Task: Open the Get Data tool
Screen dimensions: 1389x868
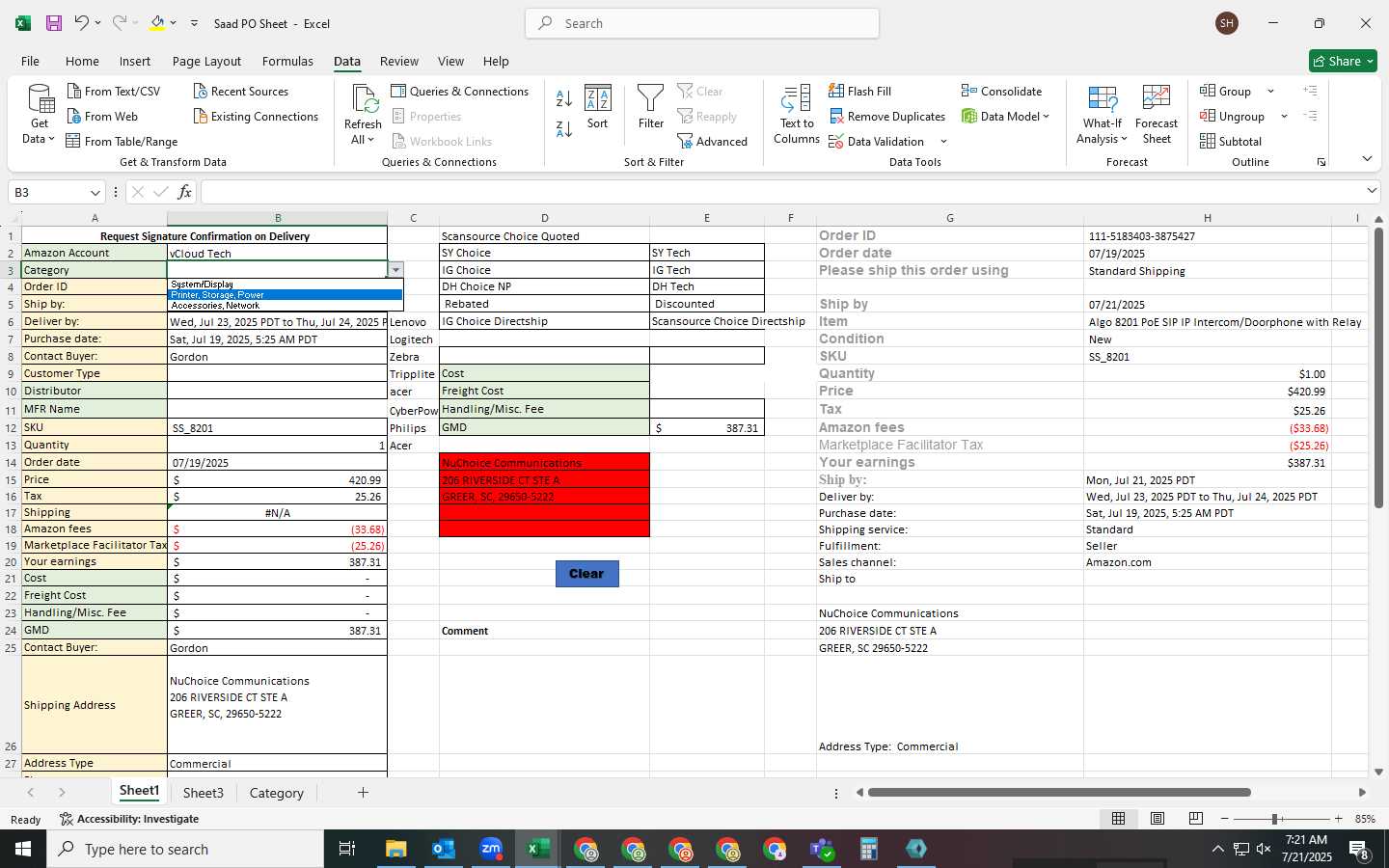Action: [x=40, y=114]
